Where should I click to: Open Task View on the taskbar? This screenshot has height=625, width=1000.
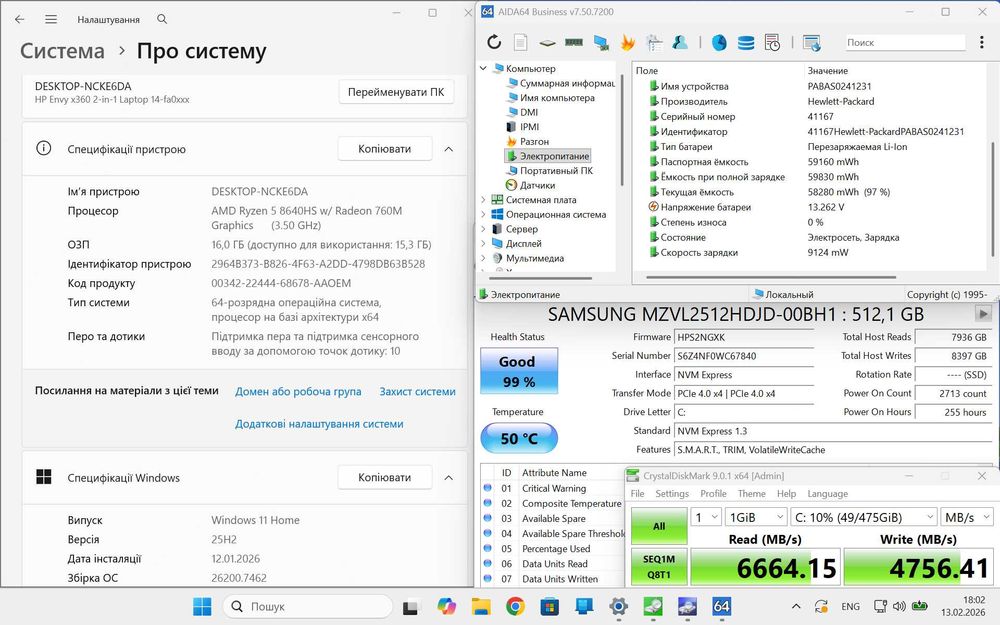point(410,607)
